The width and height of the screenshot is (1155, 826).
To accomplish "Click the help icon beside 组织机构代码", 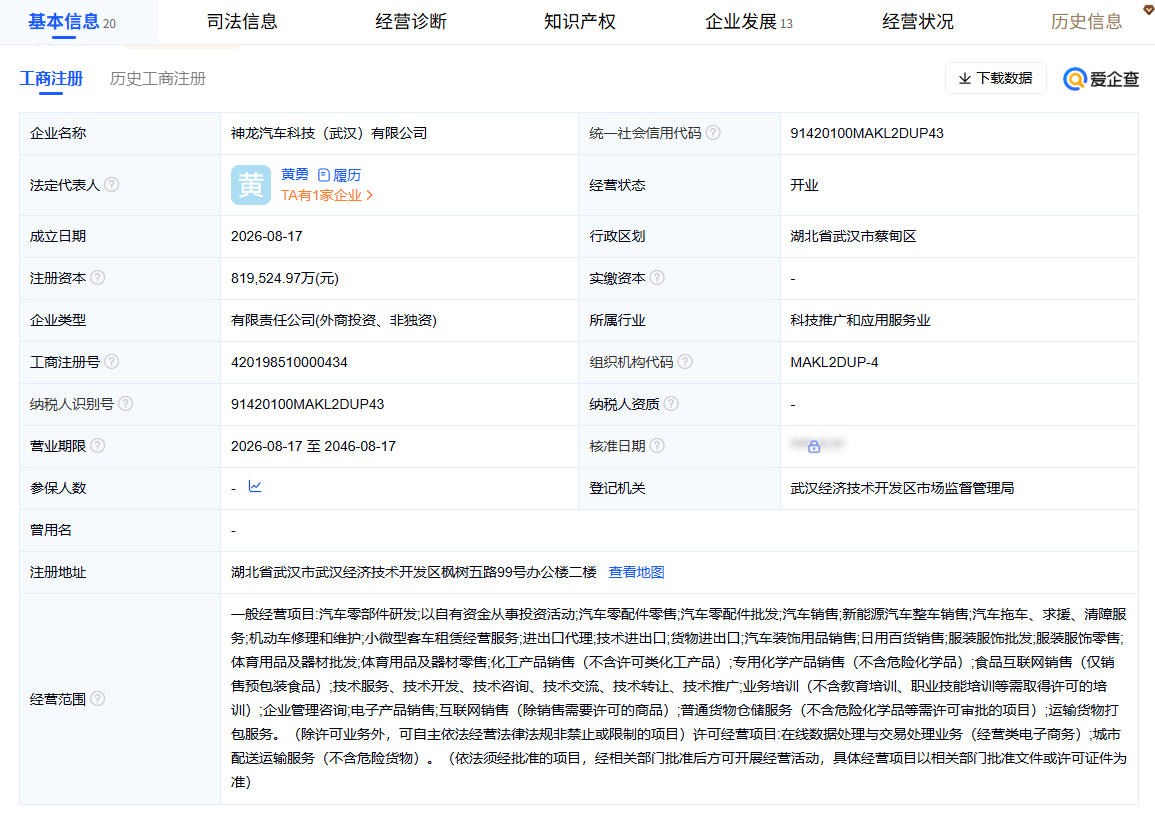I will [x=685, y=362].
